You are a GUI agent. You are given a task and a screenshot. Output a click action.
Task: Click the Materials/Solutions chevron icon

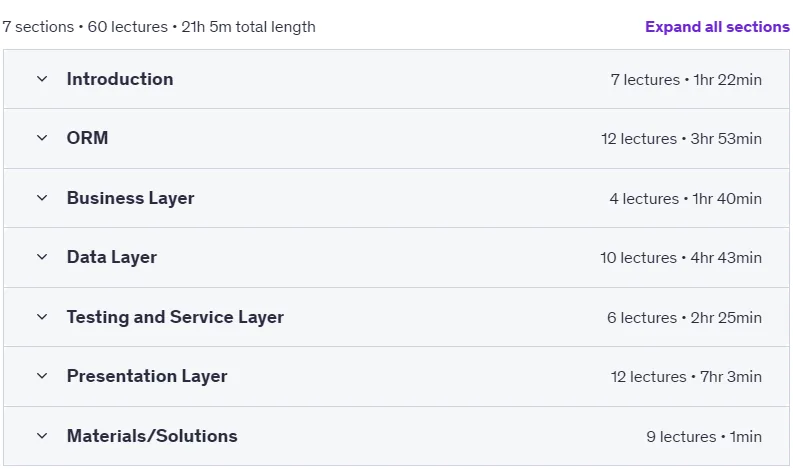tap(42, 436)
